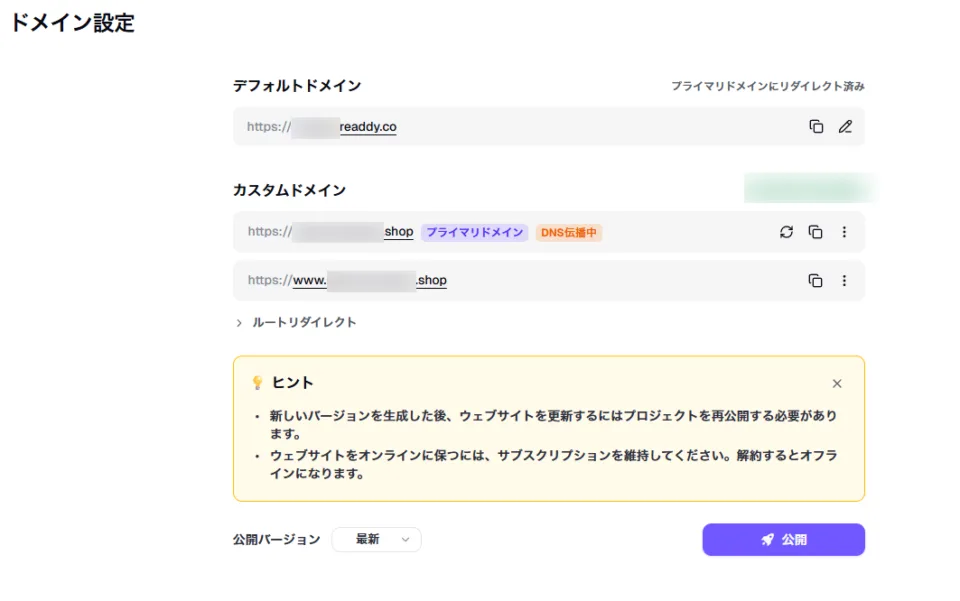
Task: Copy the primary .shop domain URL
Action: (816, 232)
